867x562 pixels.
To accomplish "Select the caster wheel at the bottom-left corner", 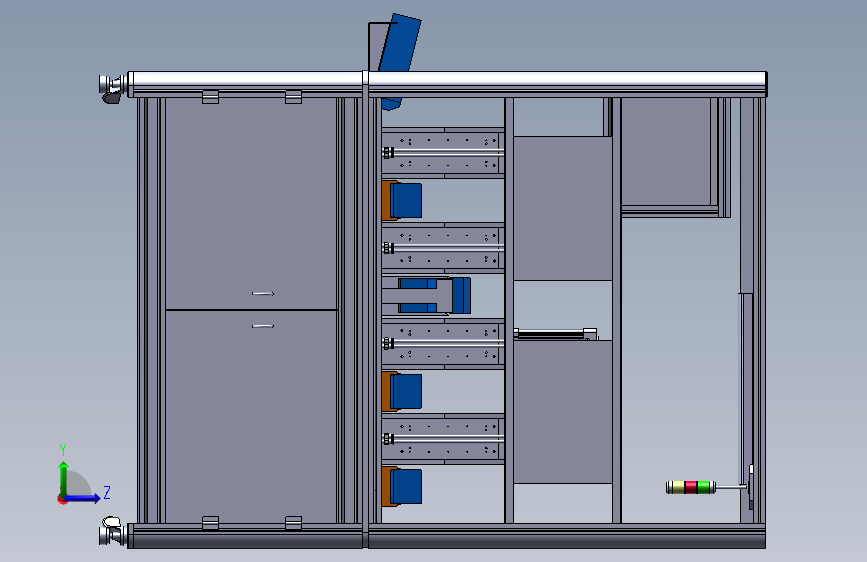I will click(113, 532).
